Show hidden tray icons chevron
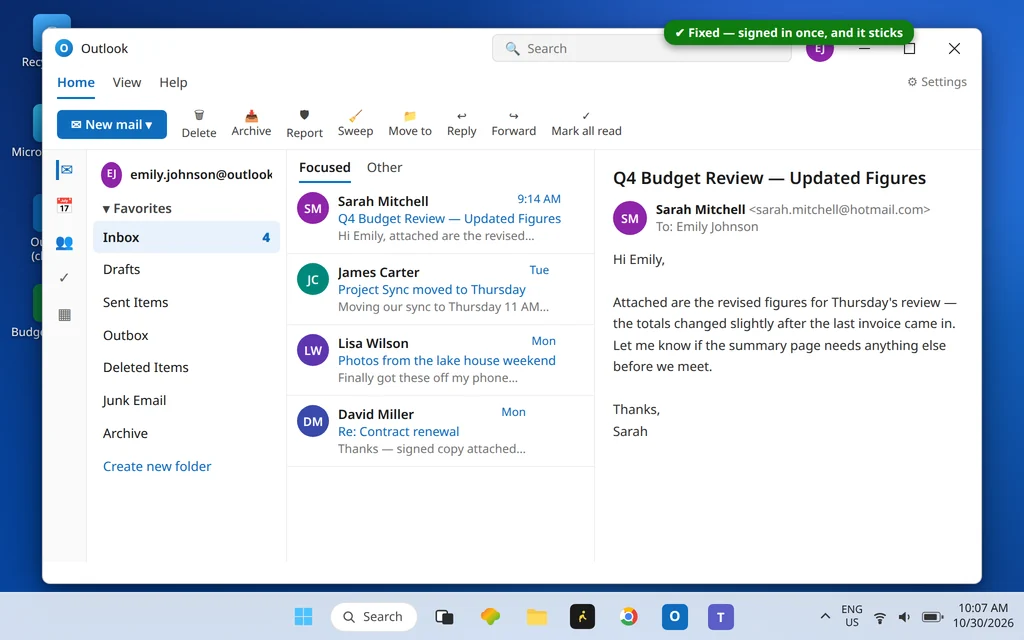Image resolution: width=1024 pixels, height=640 pixels. [x=825, y=616]
